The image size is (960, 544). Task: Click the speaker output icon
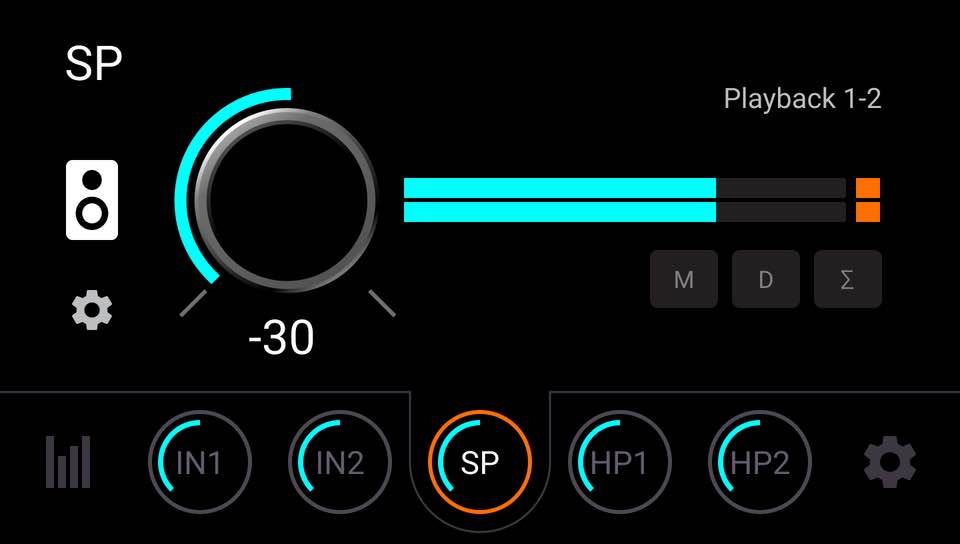(x=92, y=200)
